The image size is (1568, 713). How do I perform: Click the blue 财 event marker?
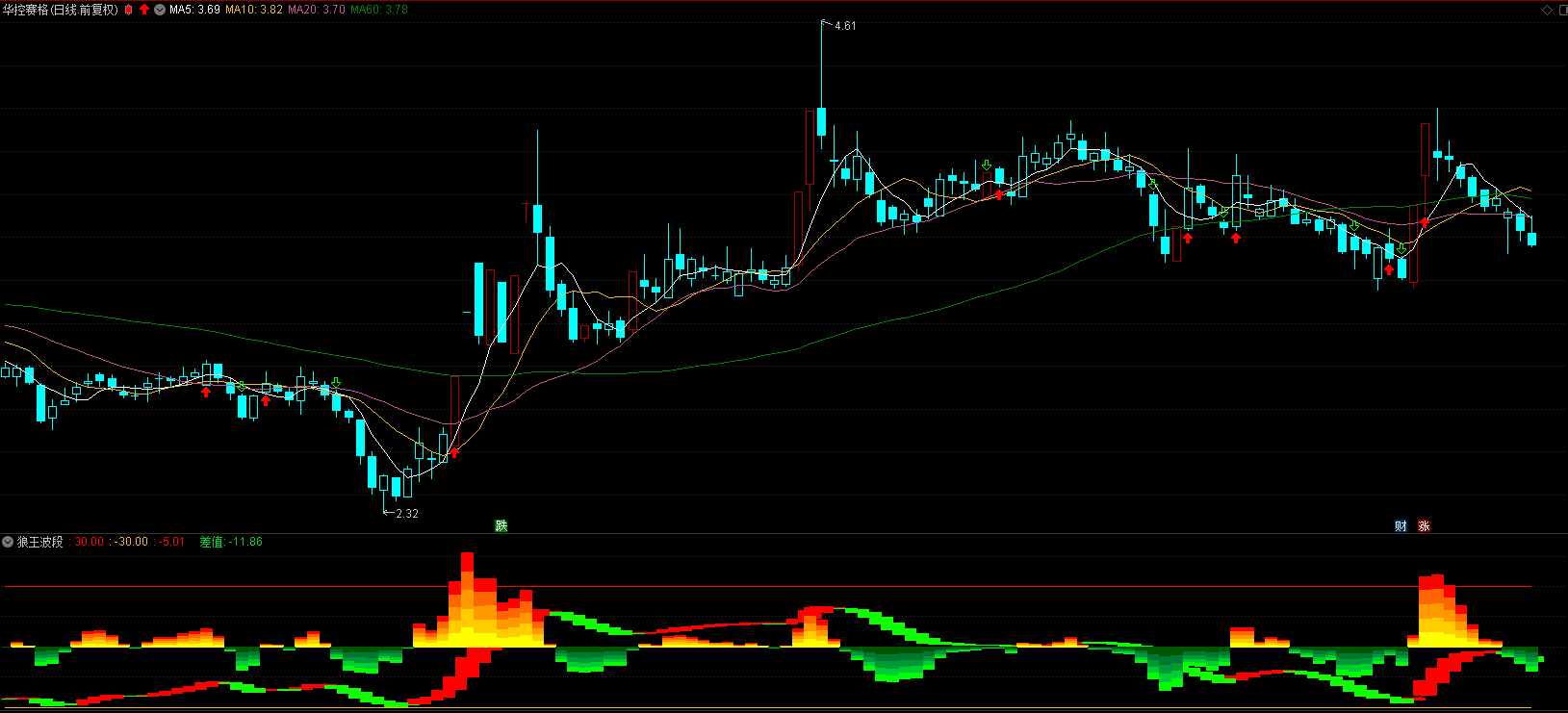(x=1401, y=525)
